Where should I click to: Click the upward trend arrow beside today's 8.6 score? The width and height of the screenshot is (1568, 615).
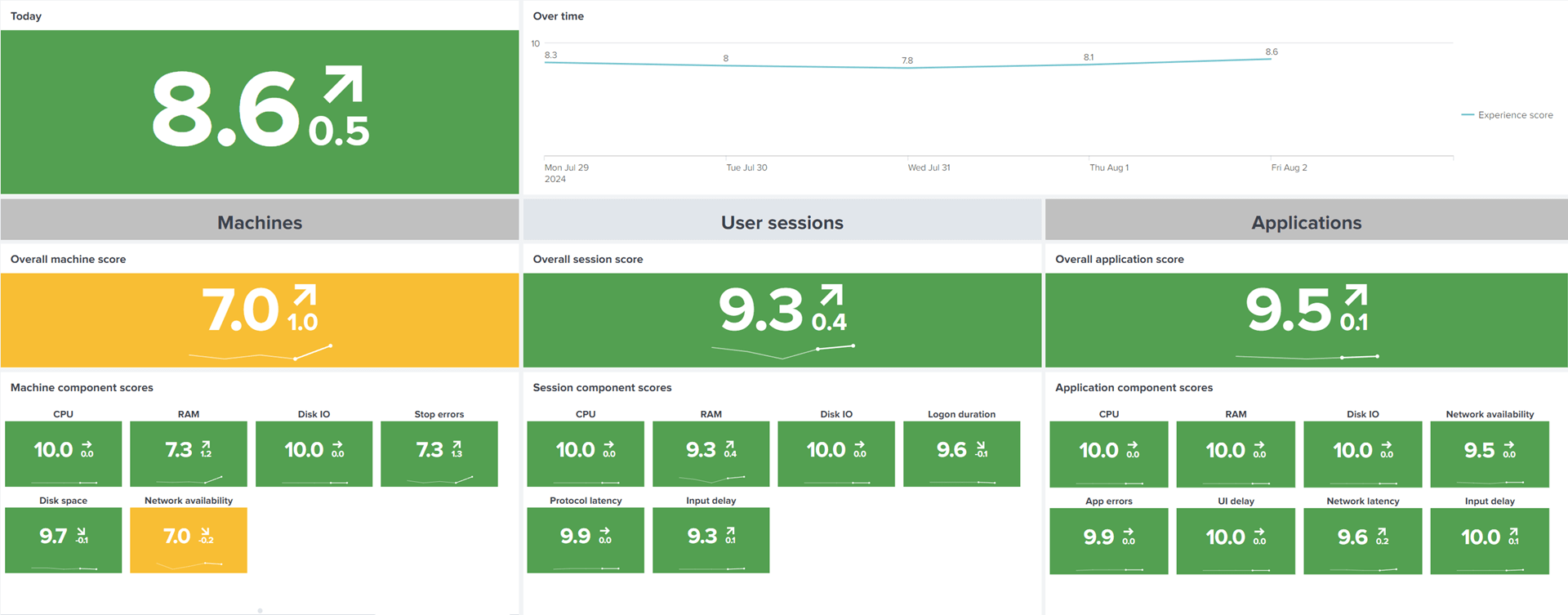tap(343, 85)
